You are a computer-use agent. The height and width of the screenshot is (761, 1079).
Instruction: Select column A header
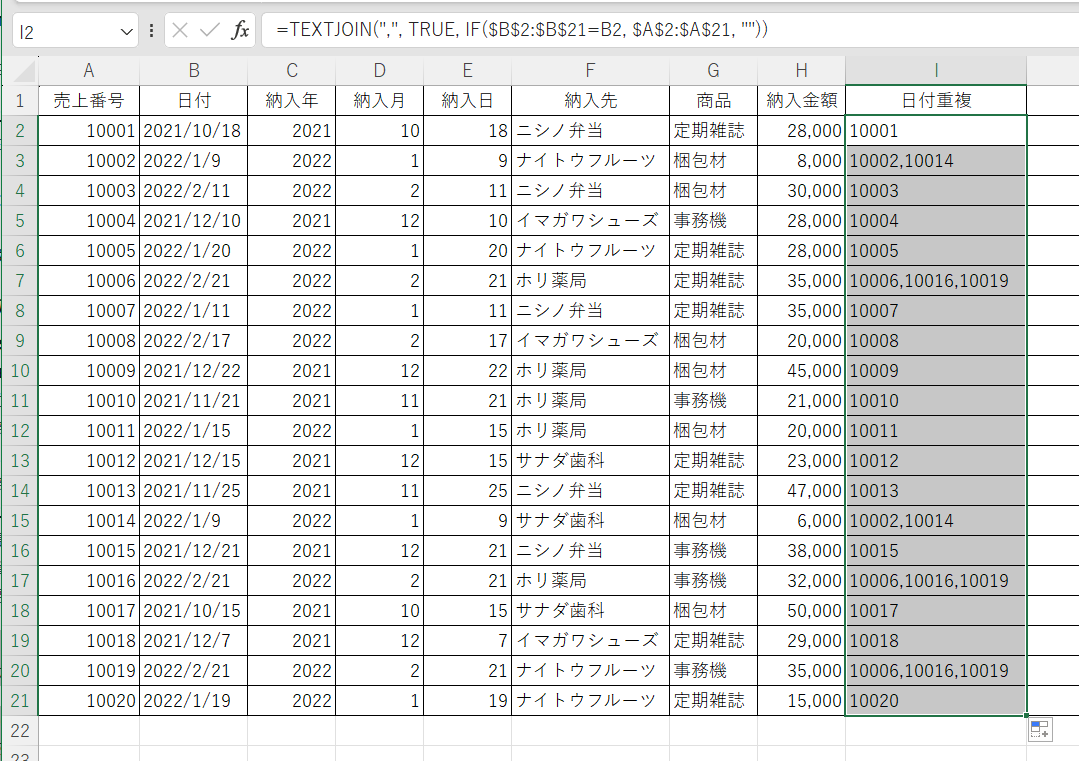click(89, 70)
